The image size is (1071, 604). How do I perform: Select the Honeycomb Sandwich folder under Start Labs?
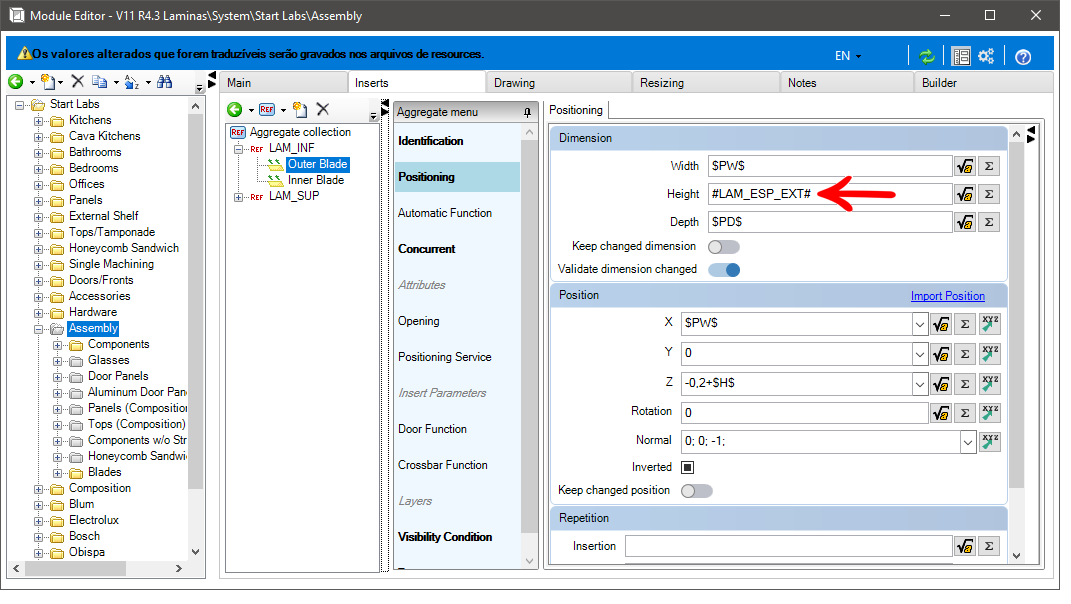124,248
